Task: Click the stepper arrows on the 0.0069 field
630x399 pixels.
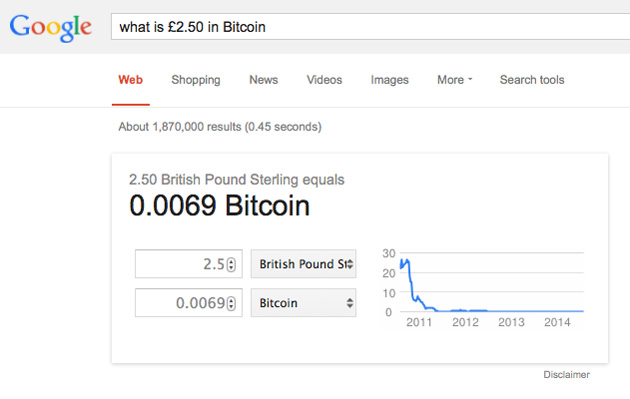Action: tap(231, 303)
